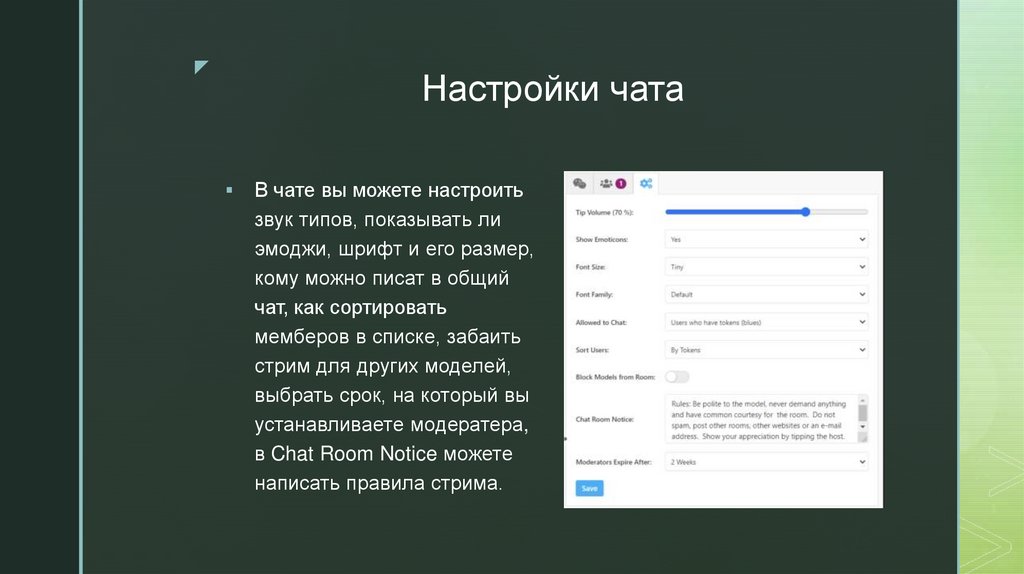Open the Allowed to Chat dropdown
1024x574 pixels.
pos(766,322)
